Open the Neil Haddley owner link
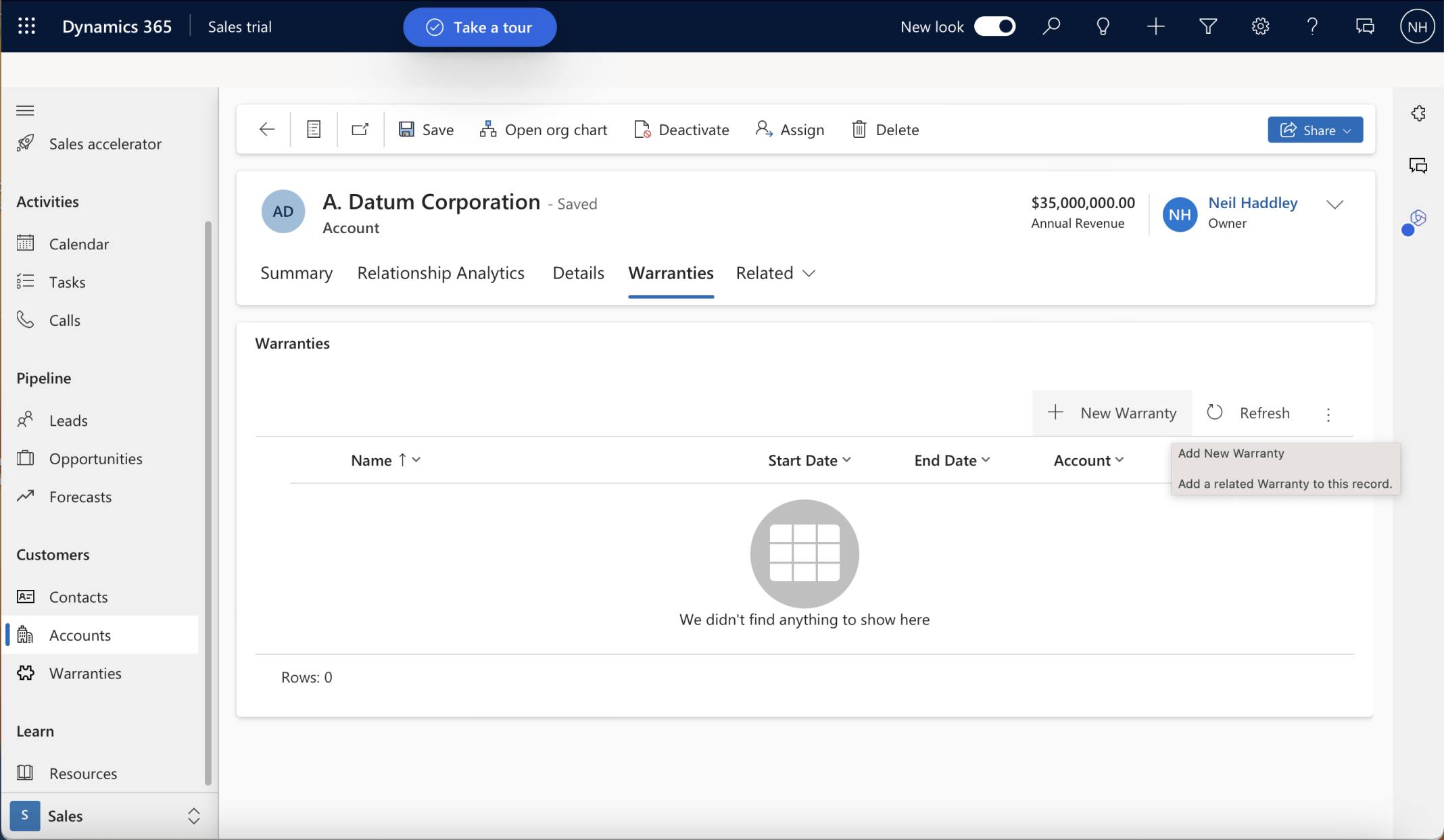Screen dimensions: 1444x840 1253,203
